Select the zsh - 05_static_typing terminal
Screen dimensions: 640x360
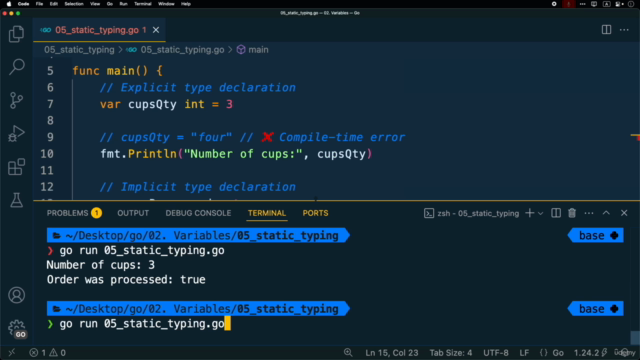click(471, 213)
